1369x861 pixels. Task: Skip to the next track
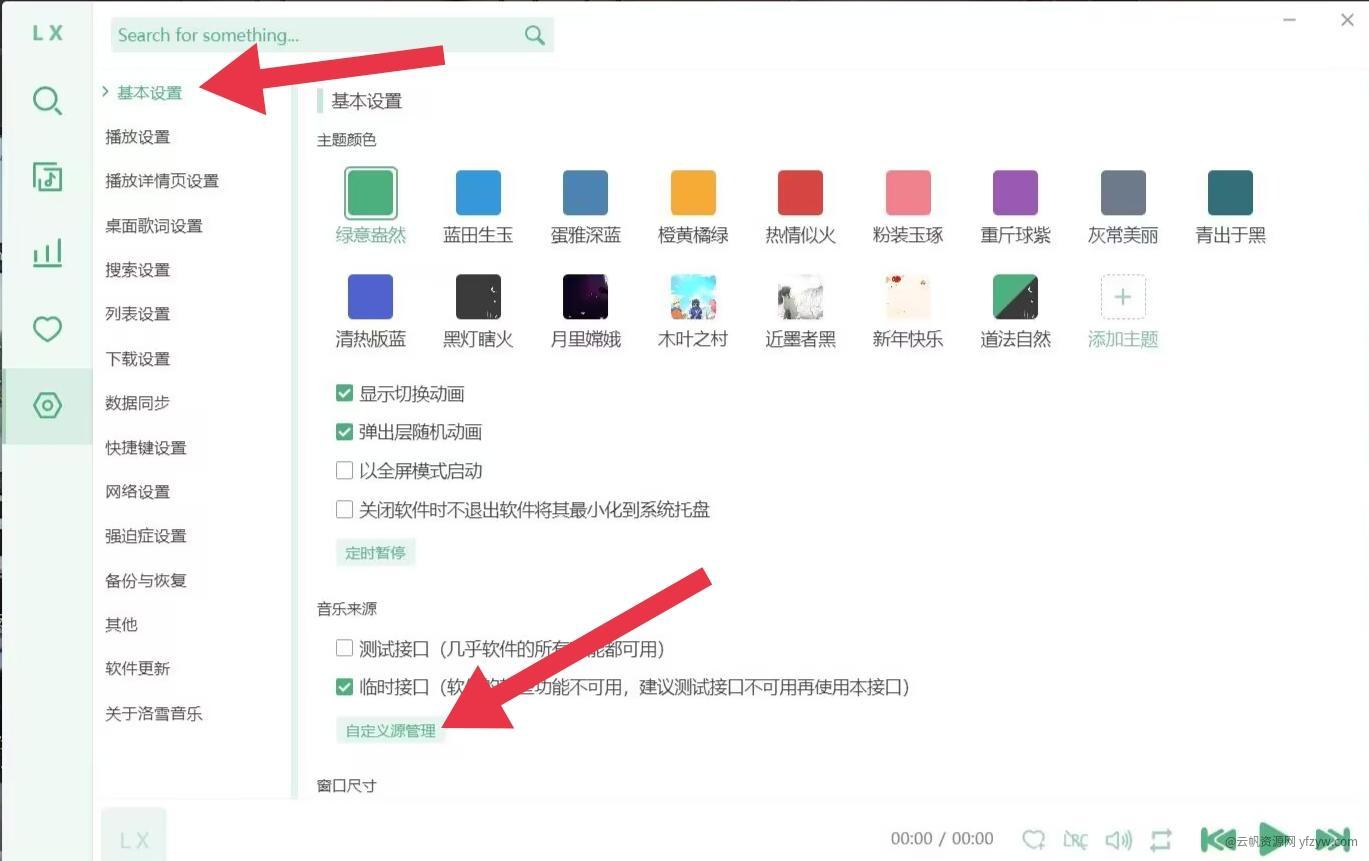point(1332,839)
